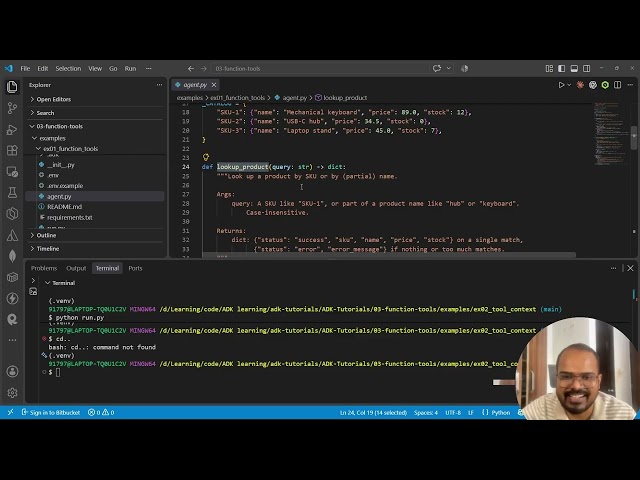The height and width of the screenshot is (480, 640).
Task: Open the Edit menu
Action: click(x=43, y=69)
